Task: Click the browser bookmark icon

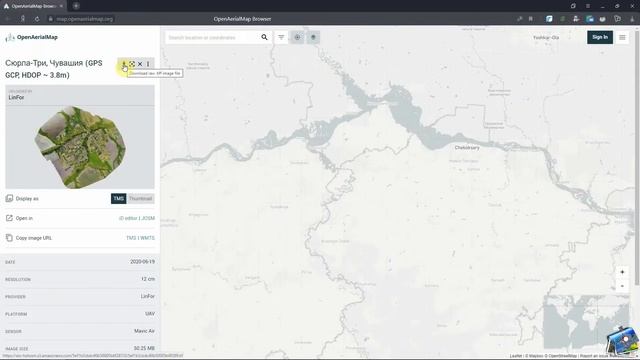Action: pyautogui.click(x=531, y=19)
